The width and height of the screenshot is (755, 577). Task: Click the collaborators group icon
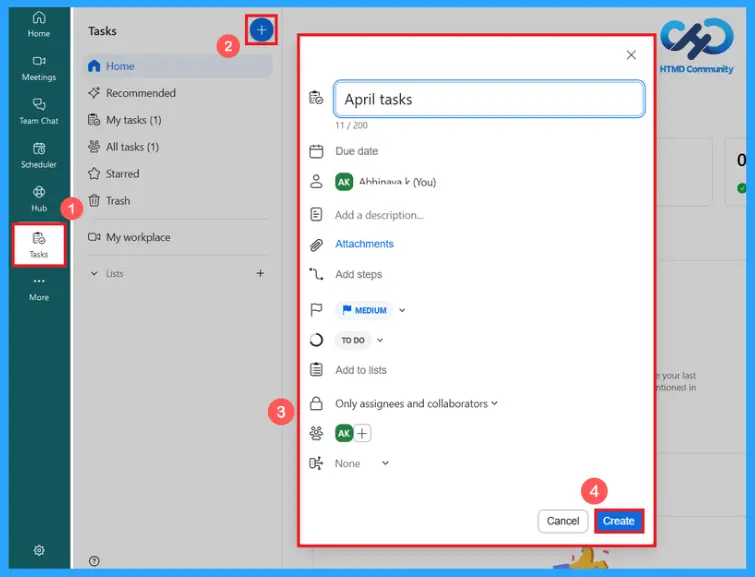(316, 433)
